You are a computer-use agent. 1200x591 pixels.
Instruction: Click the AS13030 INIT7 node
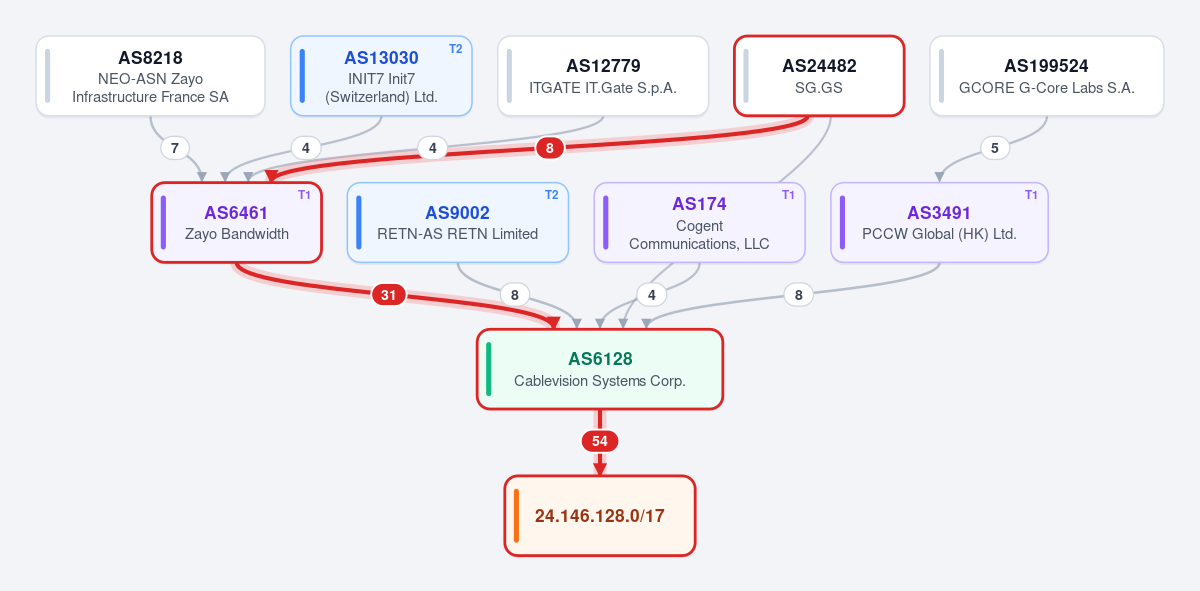pos(381,76)
